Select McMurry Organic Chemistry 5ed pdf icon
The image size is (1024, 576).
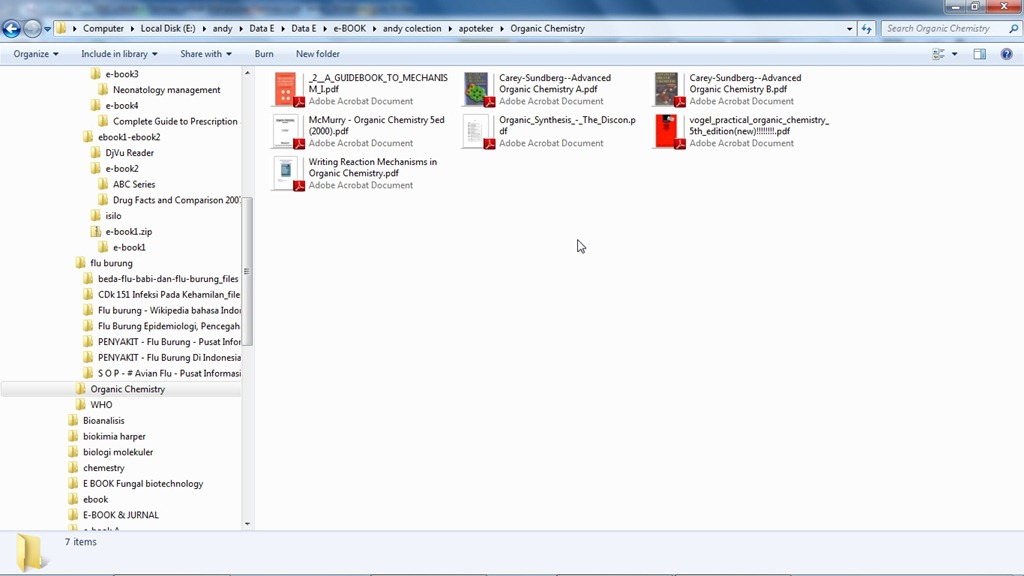(288, 131)
